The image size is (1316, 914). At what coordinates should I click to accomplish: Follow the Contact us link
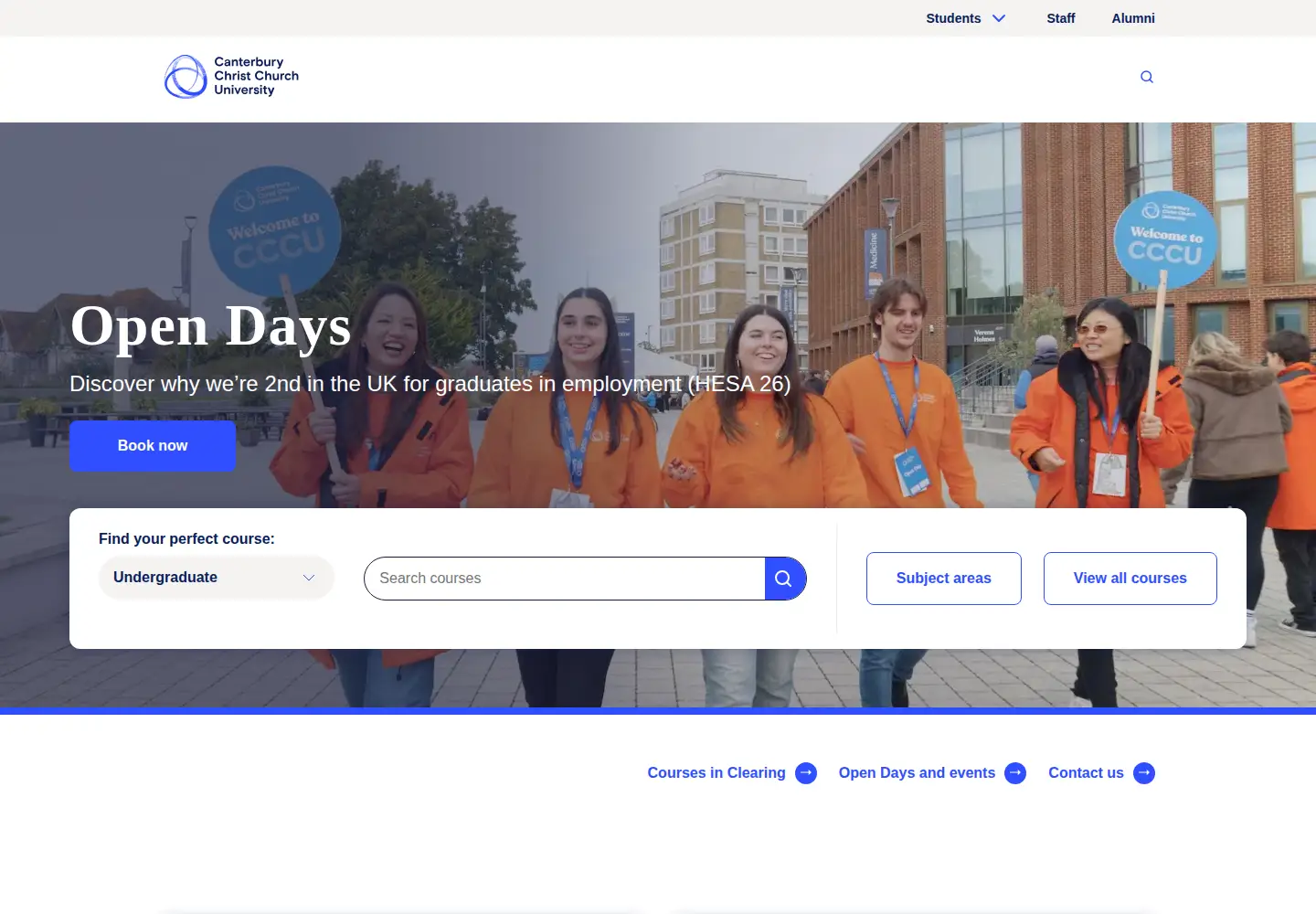point(1086,773)
